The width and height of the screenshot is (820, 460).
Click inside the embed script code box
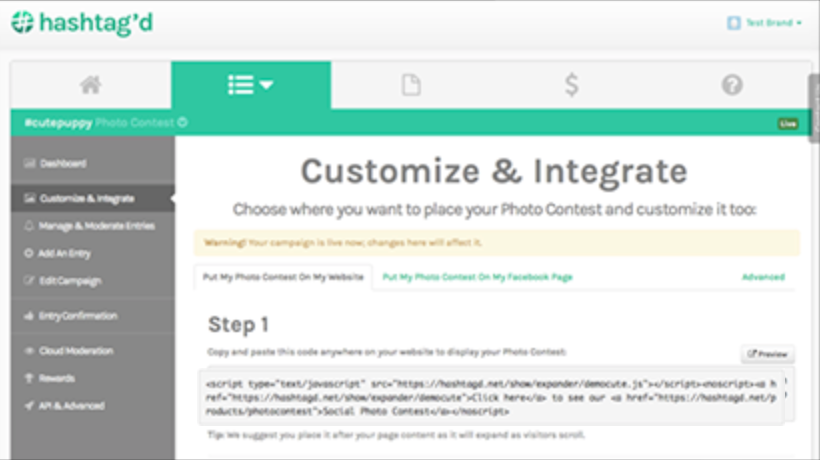[491, 397]
